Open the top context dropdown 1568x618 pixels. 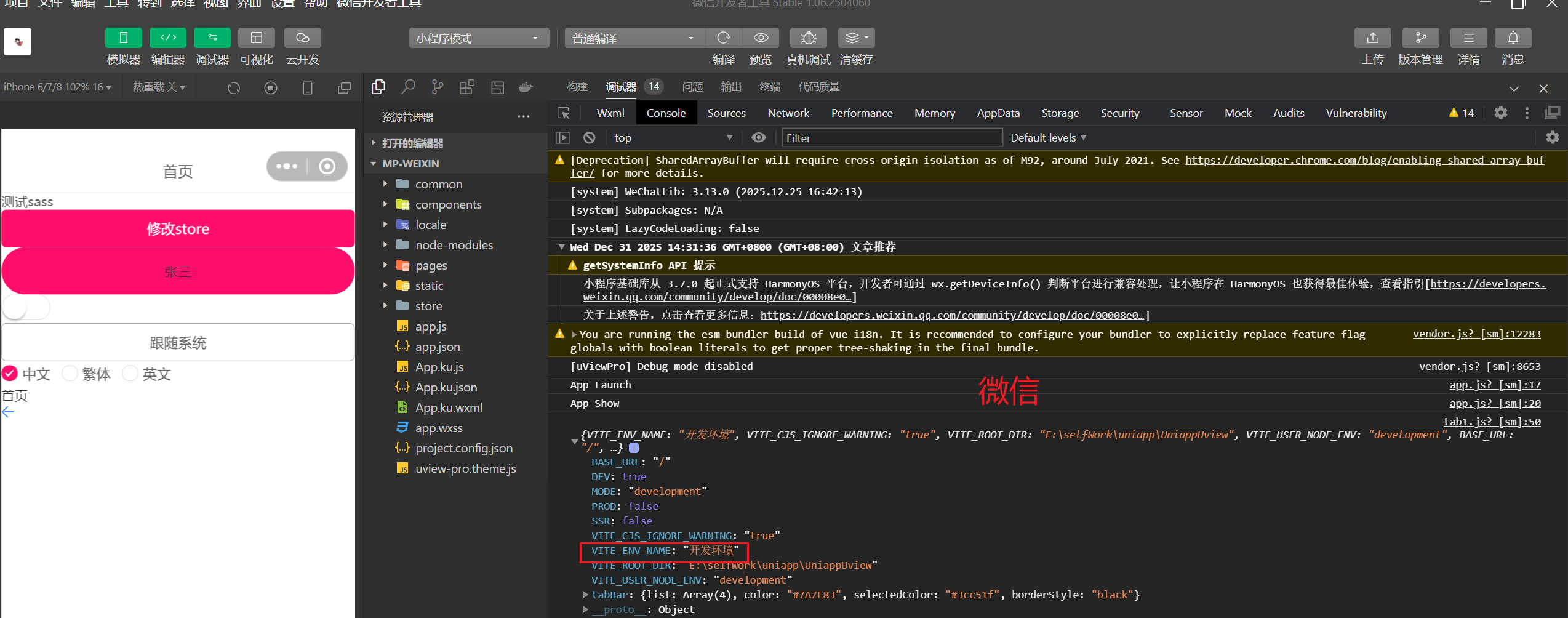pos(673,138)
